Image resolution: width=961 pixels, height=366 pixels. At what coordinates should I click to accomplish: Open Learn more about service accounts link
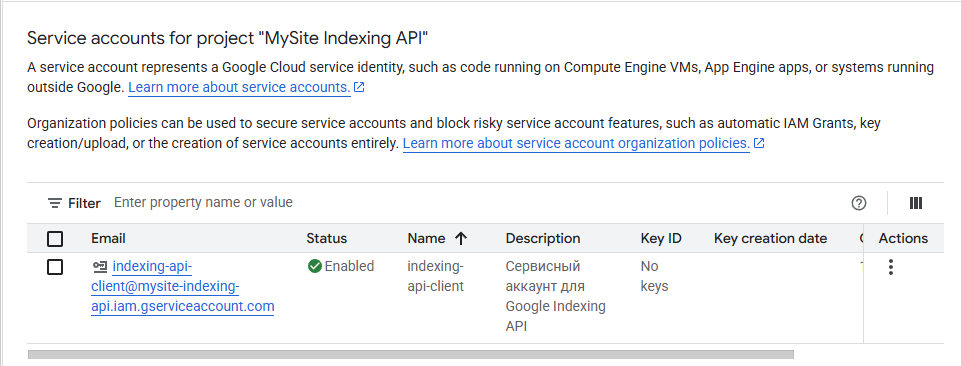click(x=239, y=88)
